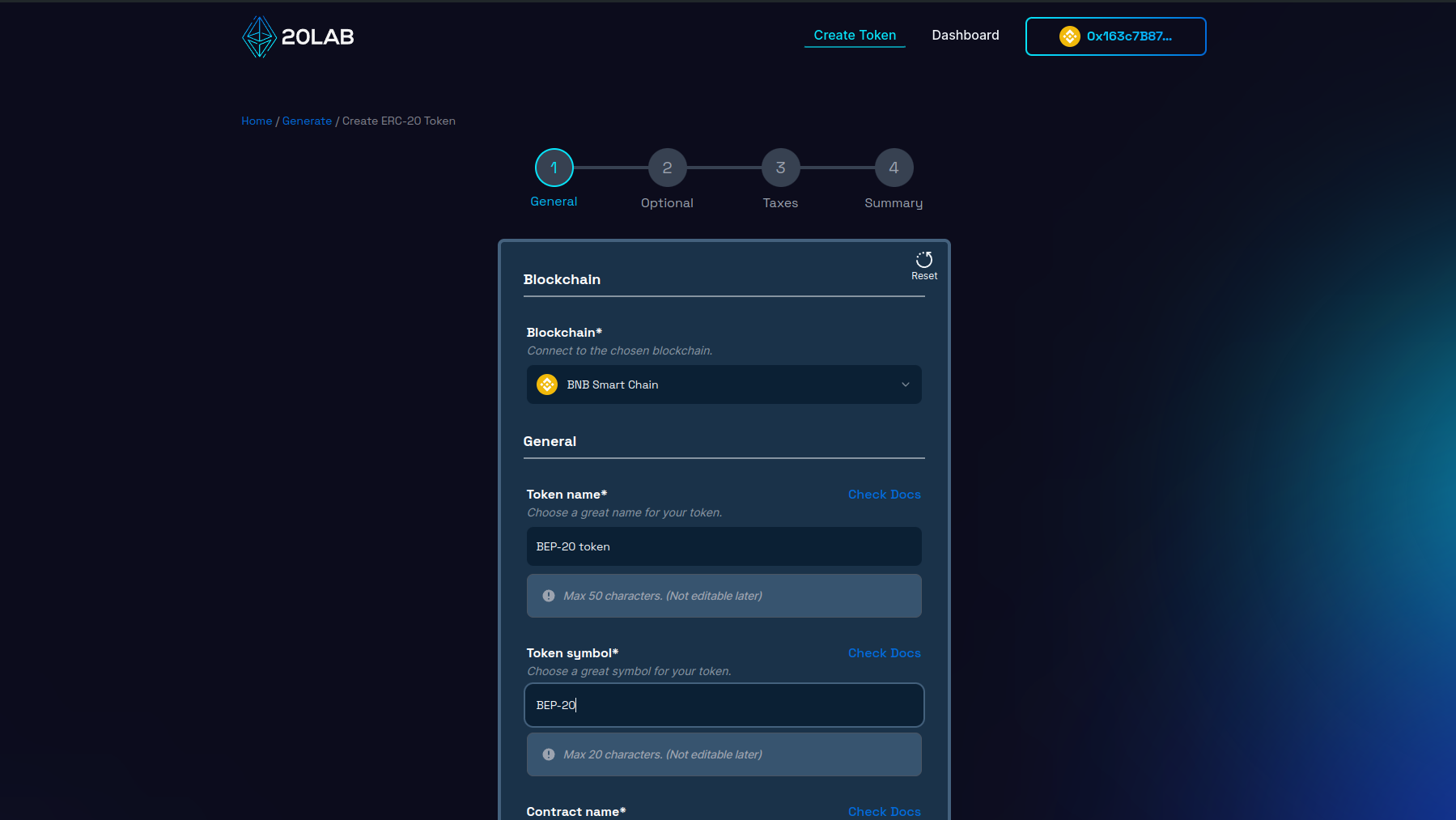Click the 'Max 20 characters' notice text
The width and height of the screenshot is (1456, 820).
click(663, 754)
